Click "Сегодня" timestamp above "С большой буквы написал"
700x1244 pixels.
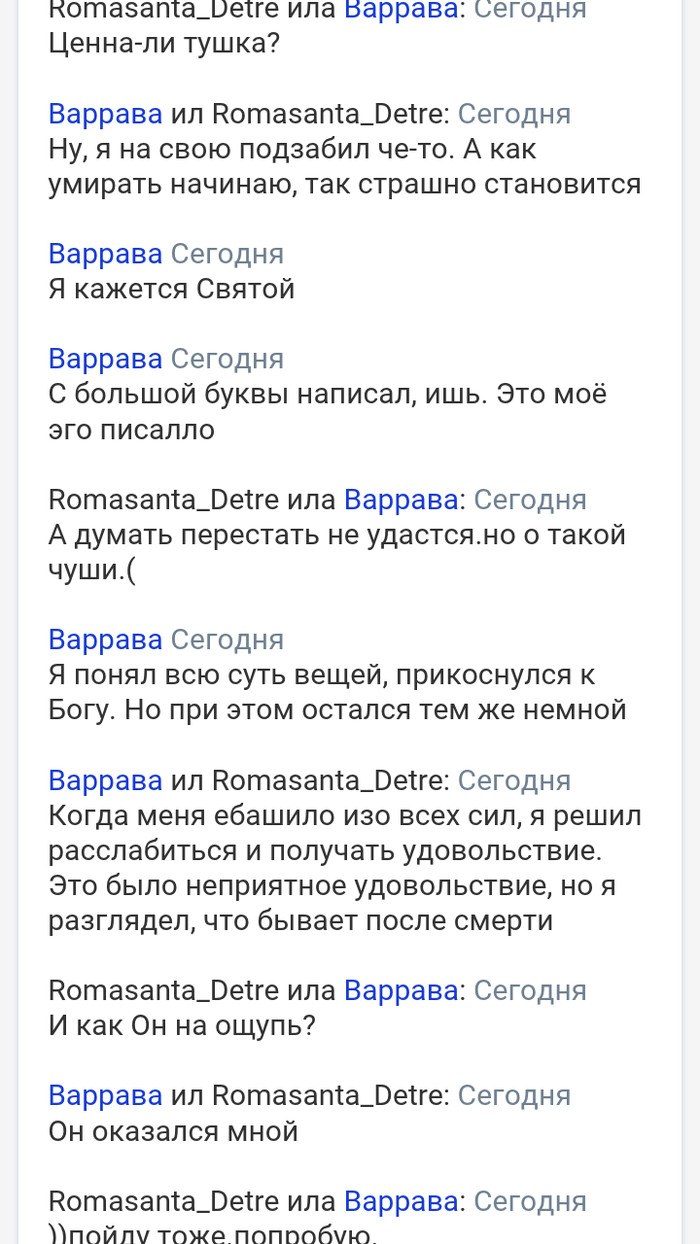tap(227, 359)
